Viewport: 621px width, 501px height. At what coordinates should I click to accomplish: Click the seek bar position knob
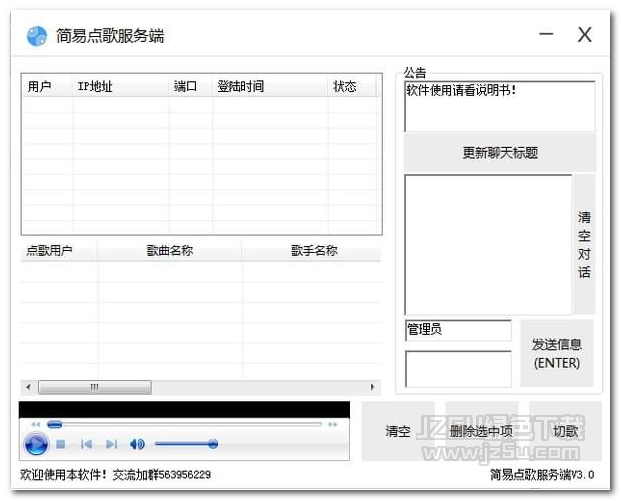55,425
